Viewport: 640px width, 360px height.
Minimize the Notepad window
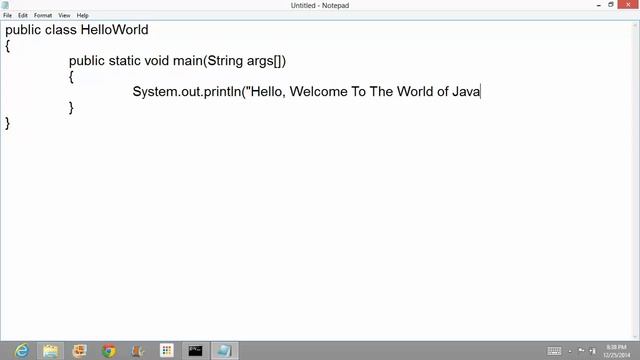pos(598,5)
